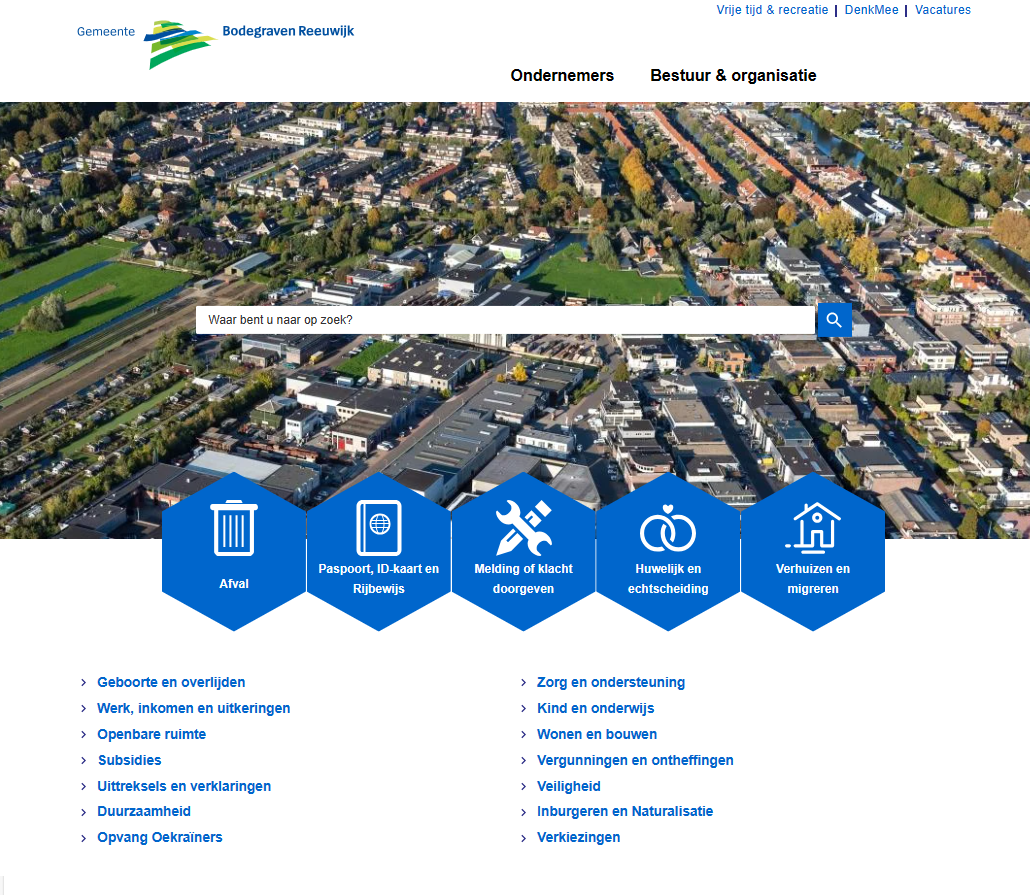
Task: Go to Openbare ruimte
Action: (x=152, y=734)
